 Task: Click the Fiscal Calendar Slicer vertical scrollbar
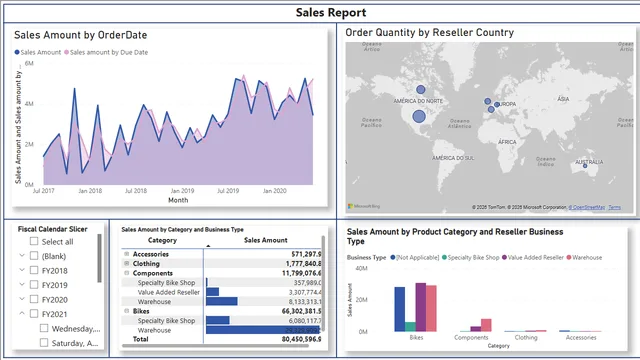[x=99, y=258]
